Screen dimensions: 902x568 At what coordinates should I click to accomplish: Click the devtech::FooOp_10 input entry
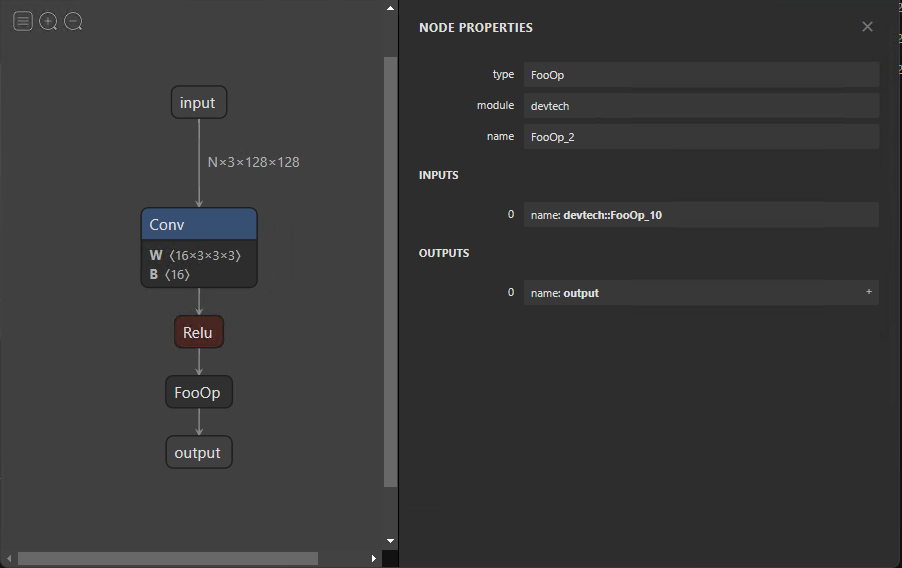tap(700, 215)
